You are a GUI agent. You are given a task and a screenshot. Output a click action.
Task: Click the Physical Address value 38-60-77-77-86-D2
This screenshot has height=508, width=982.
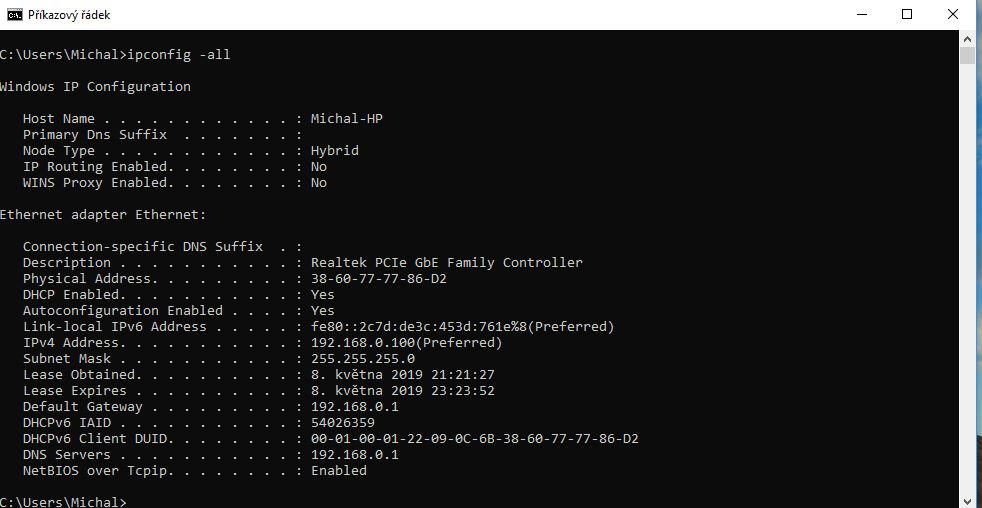[378, 278]
